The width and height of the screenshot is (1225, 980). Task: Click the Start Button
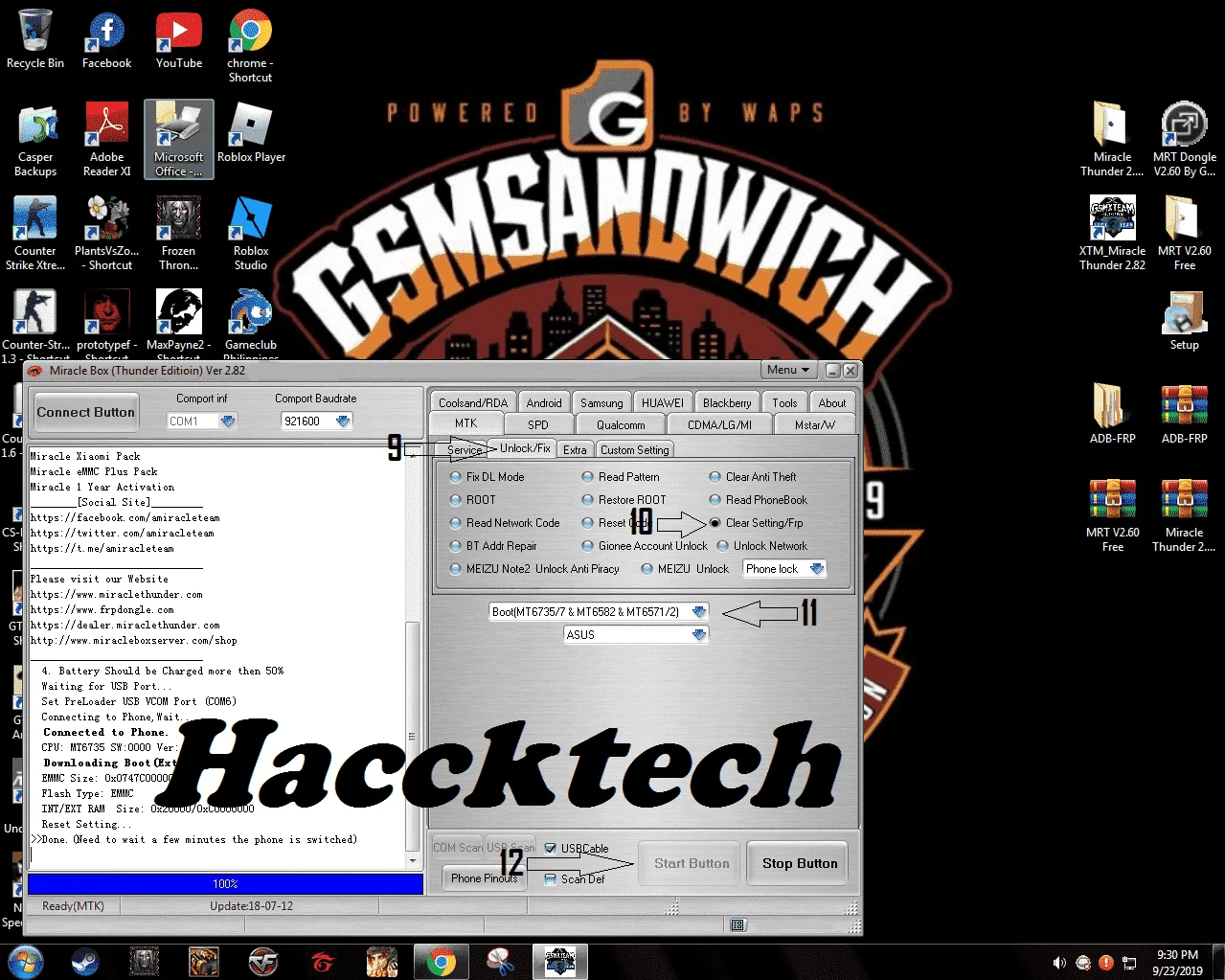point(692,863)
